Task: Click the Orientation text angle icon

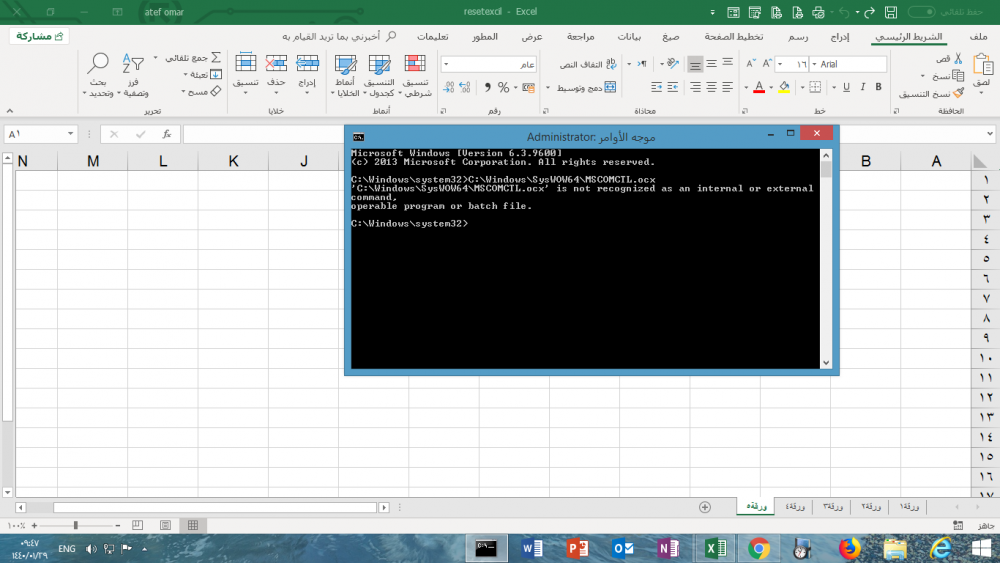Action: 673,63
